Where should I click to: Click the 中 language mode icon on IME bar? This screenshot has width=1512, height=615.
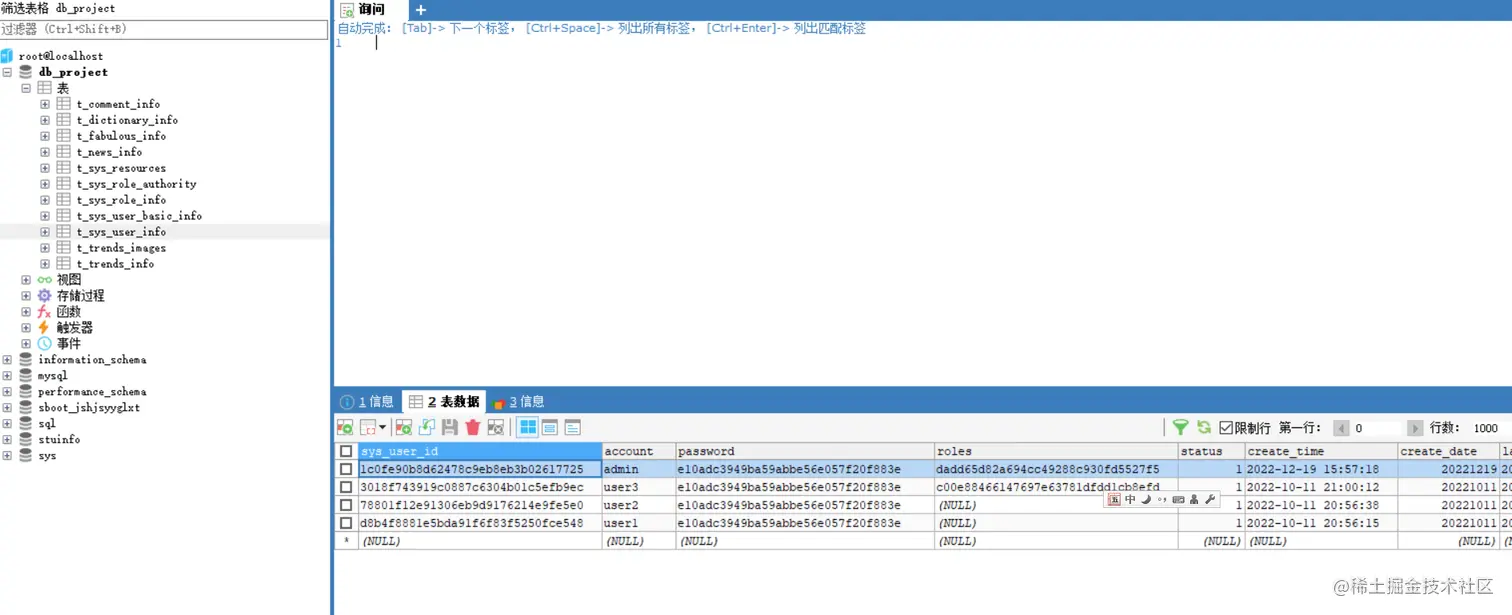pos(1130,499)
